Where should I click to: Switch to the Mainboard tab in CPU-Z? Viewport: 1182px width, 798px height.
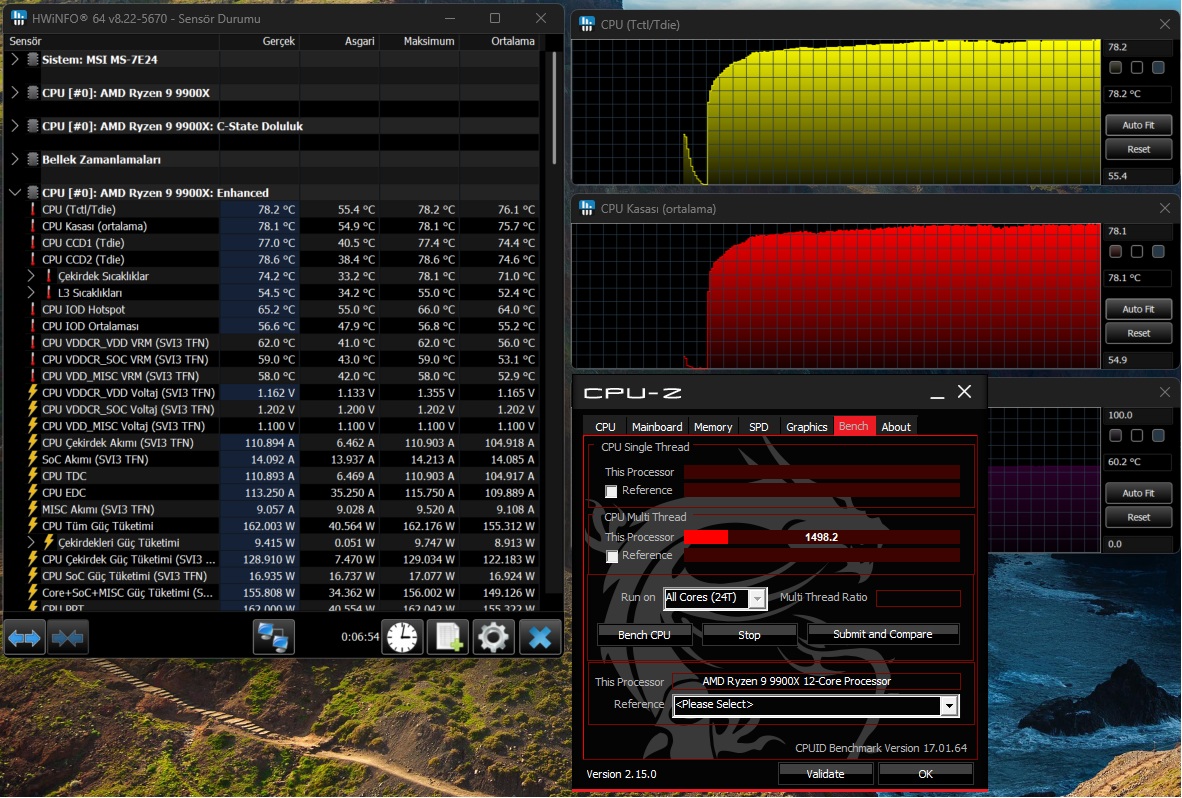point(657,427)
